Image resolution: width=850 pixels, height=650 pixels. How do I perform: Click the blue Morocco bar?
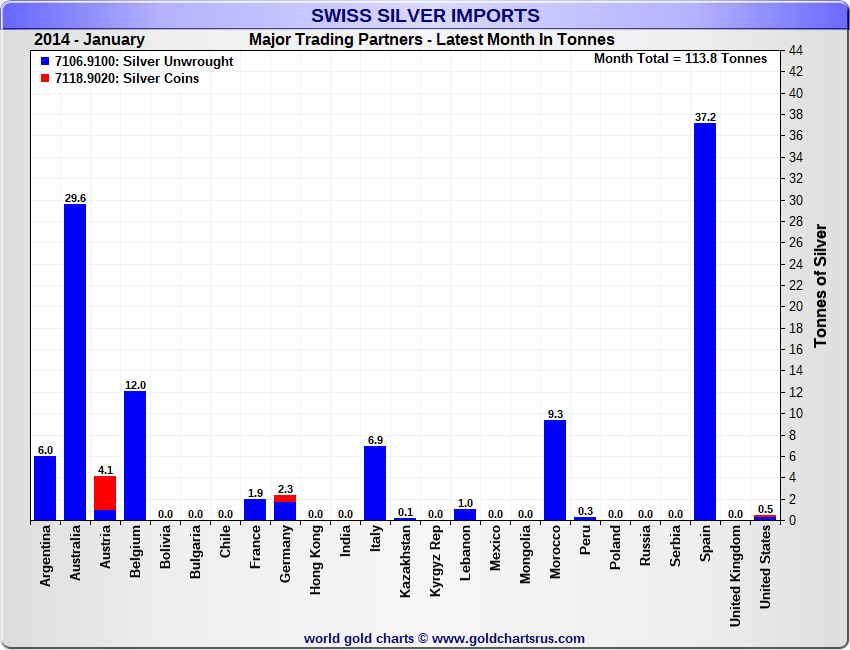pos(555,470)
